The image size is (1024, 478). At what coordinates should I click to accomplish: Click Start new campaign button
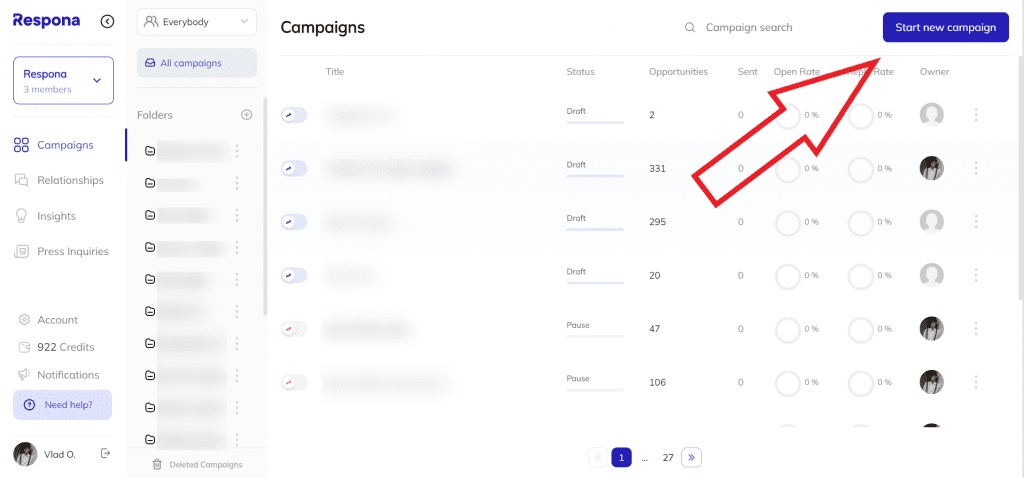click(946, 27)
